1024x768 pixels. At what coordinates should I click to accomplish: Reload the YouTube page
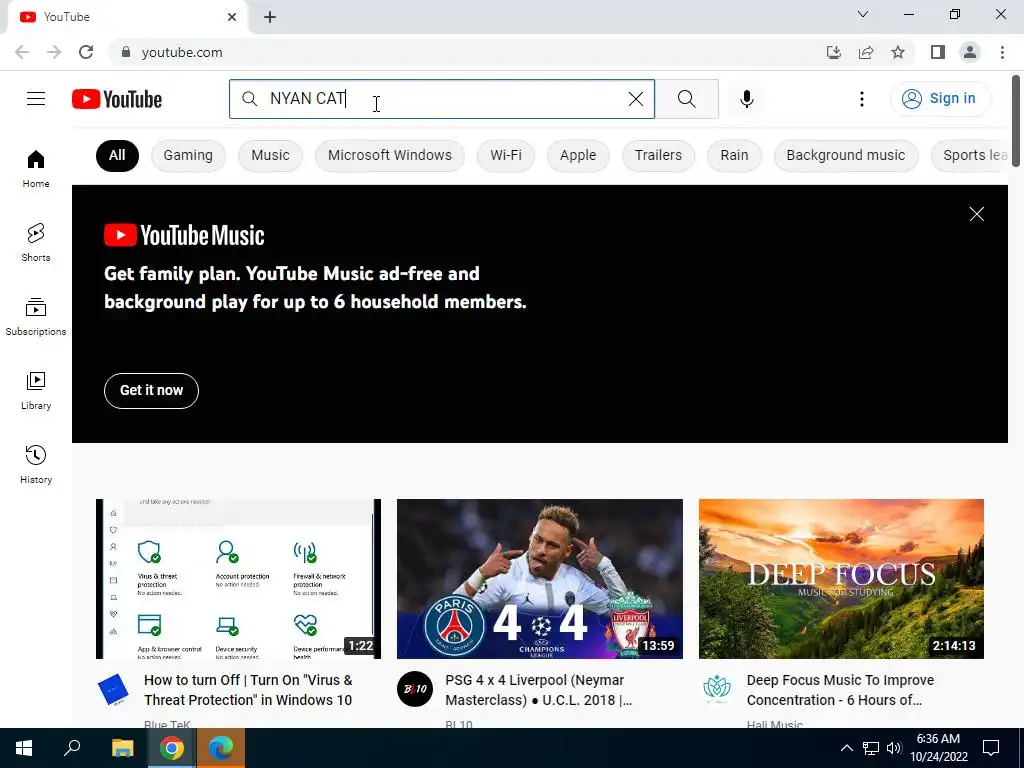coord(86,52)
